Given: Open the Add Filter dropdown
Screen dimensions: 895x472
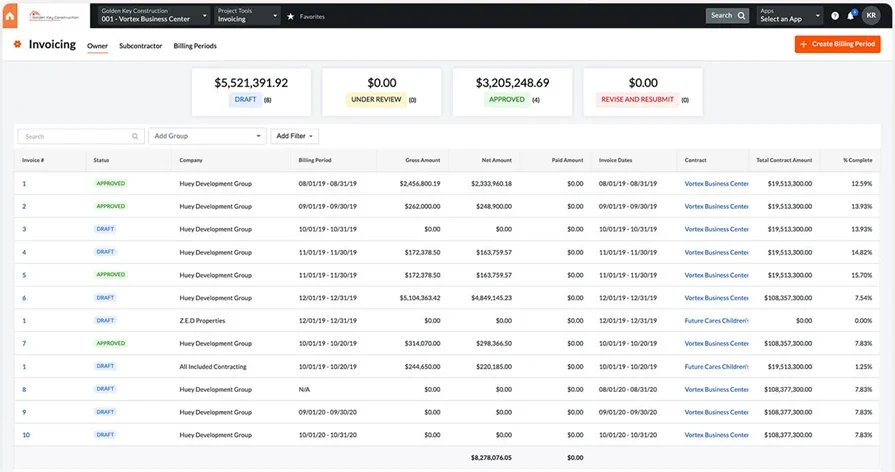Looking at the screenshot, I should pos(295,136).
